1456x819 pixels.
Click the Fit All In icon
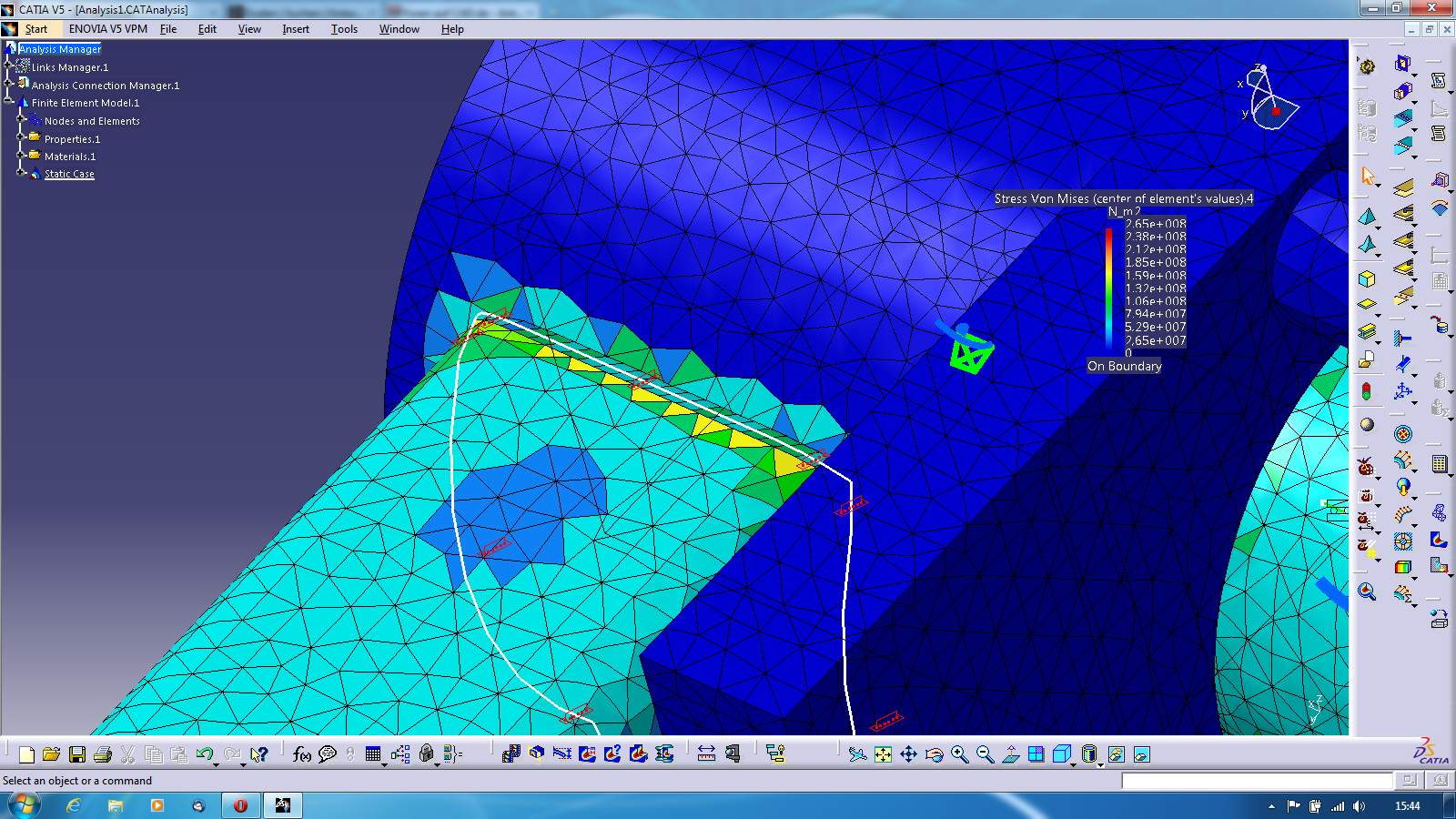(884, 754)
